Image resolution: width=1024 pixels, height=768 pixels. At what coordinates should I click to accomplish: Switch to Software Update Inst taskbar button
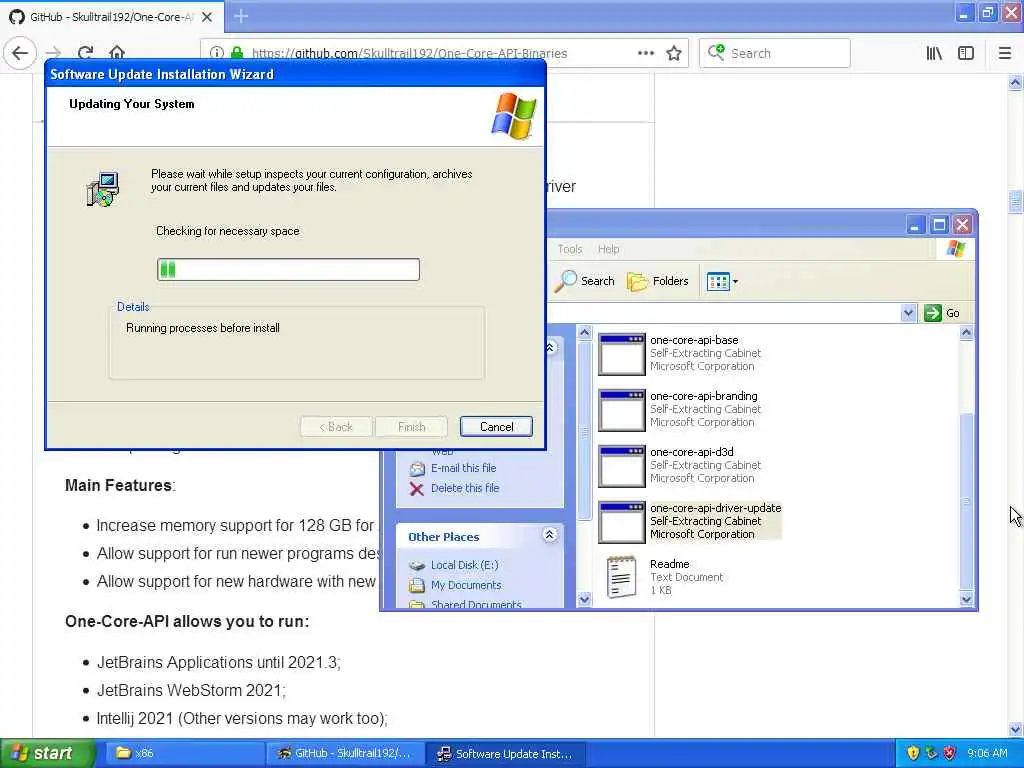(x=505, y=753)
